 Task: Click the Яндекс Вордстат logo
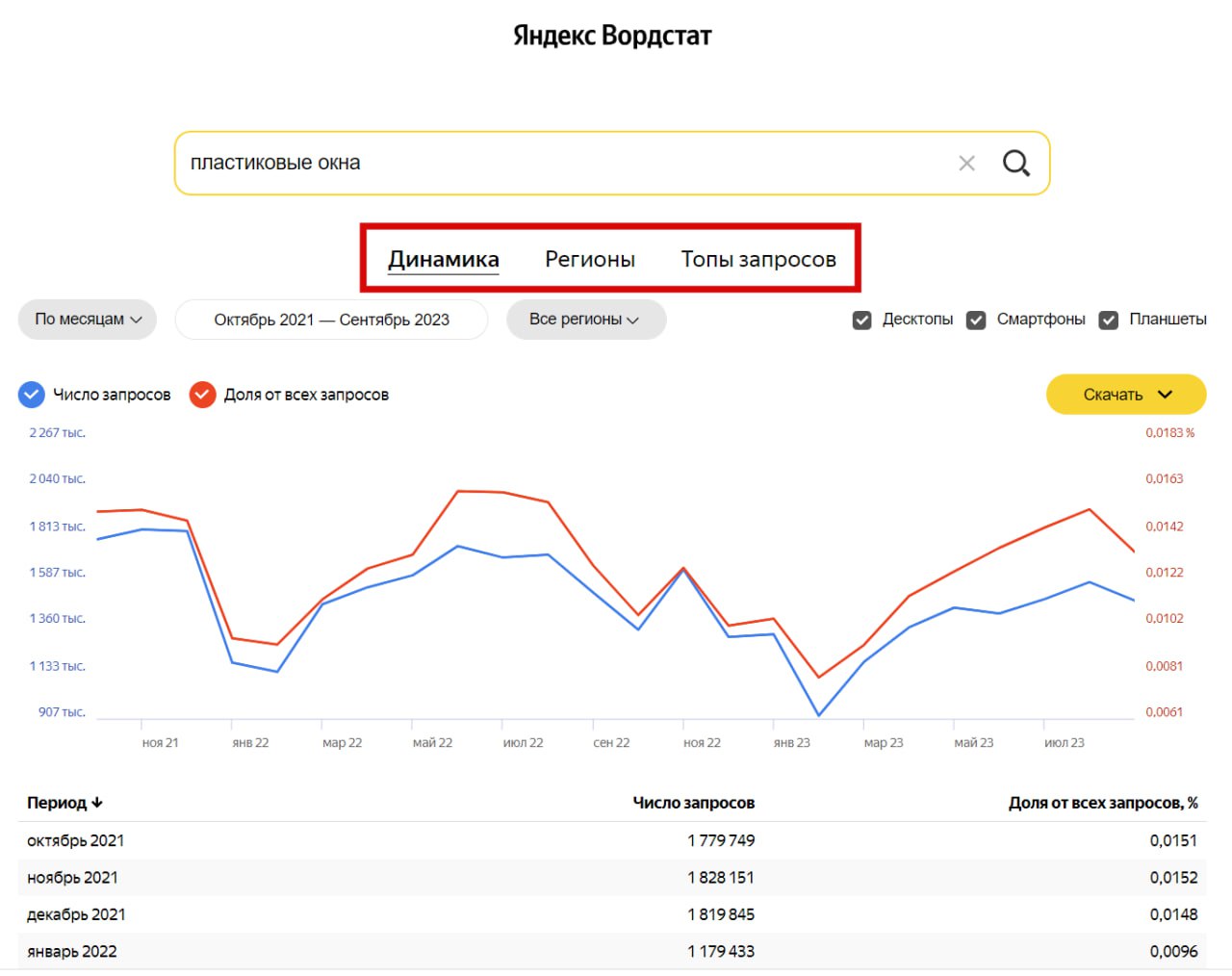point(612,36)
